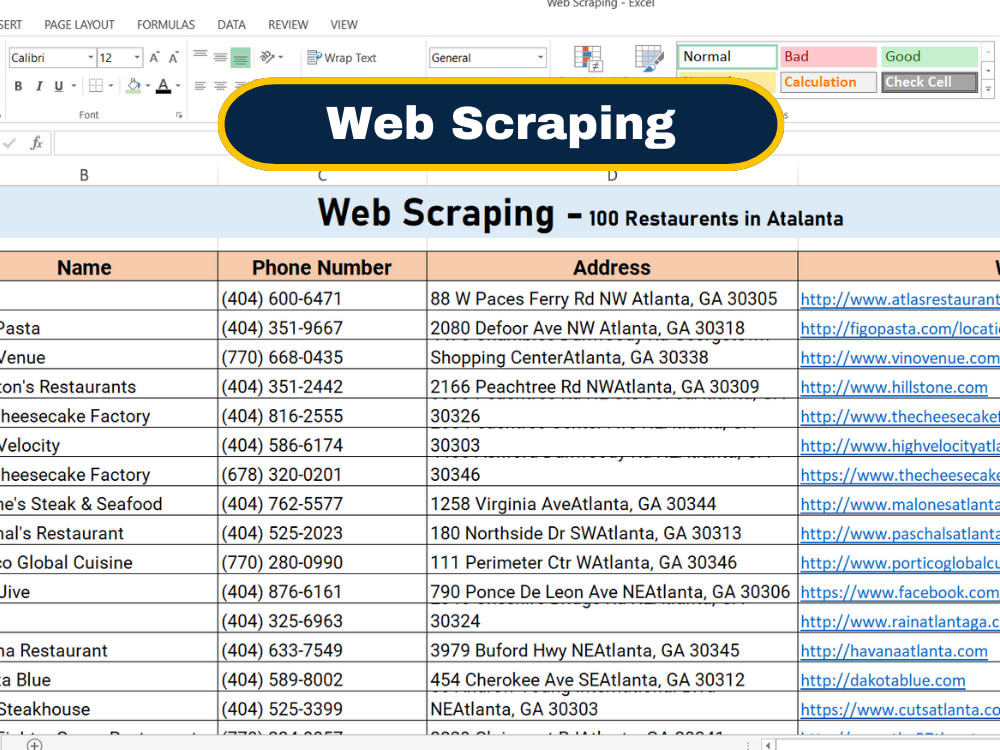Viewport: 1000px width, 750px height.
Task: Open the REVIEW ribbon tab
Action: point(288,25)
